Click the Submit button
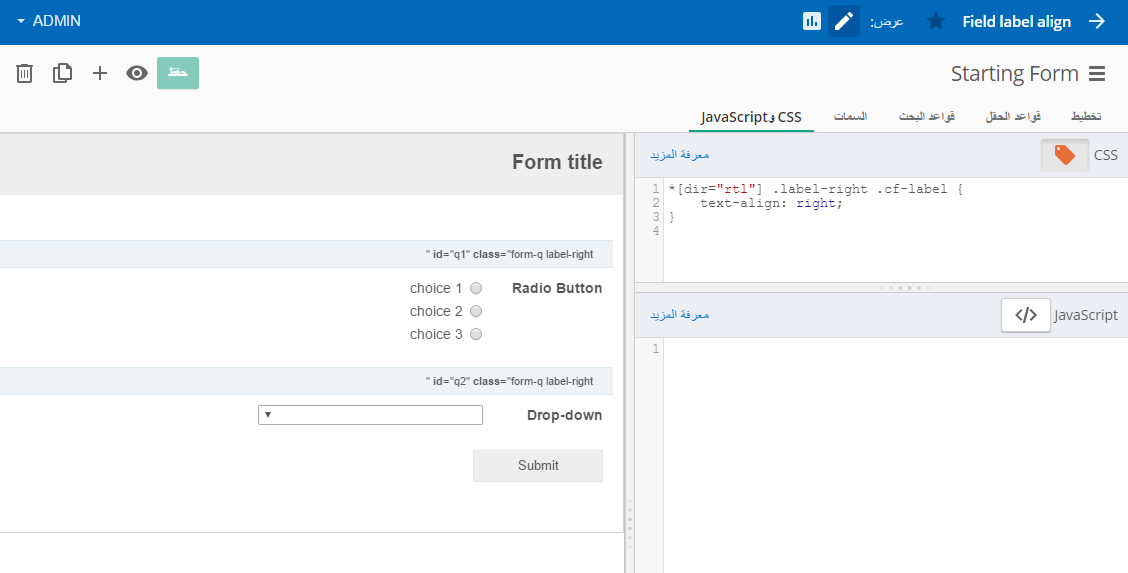 click(x=538, y=466)
